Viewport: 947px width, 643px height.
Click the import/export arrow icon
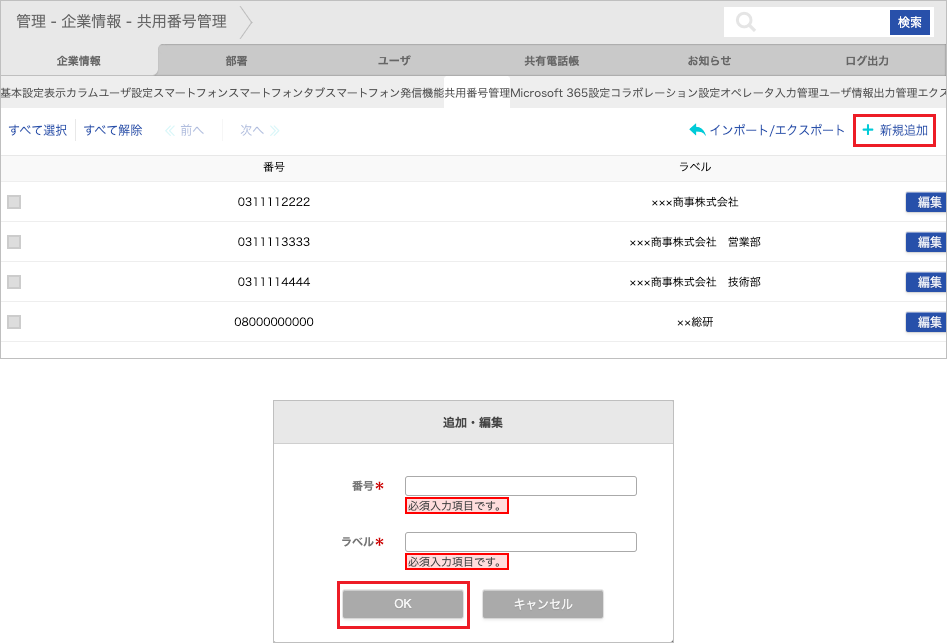click(x=698, y=130)
